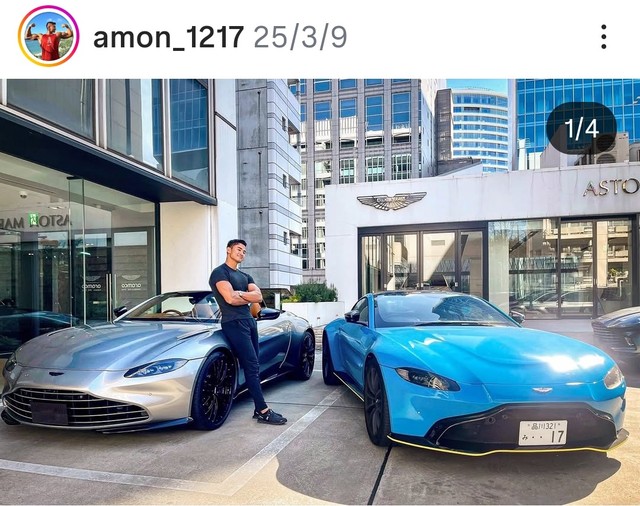Click the silver car's headlight

pyautogui.click(x=156, y=368)
